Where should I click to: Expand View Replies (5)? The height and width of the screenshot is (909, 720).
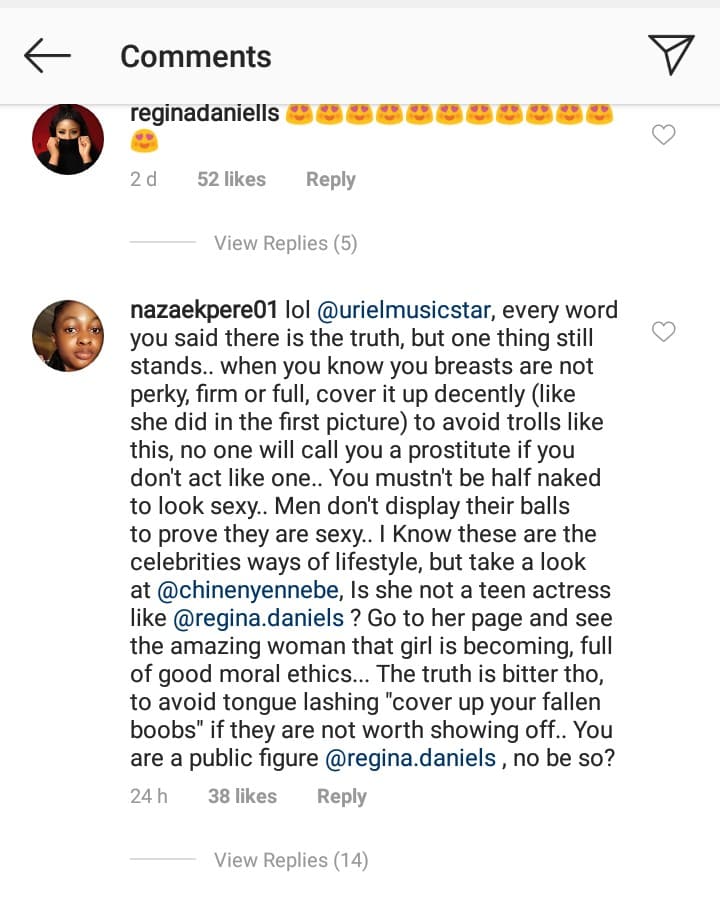pyautogui.click(x=285, y=243)
